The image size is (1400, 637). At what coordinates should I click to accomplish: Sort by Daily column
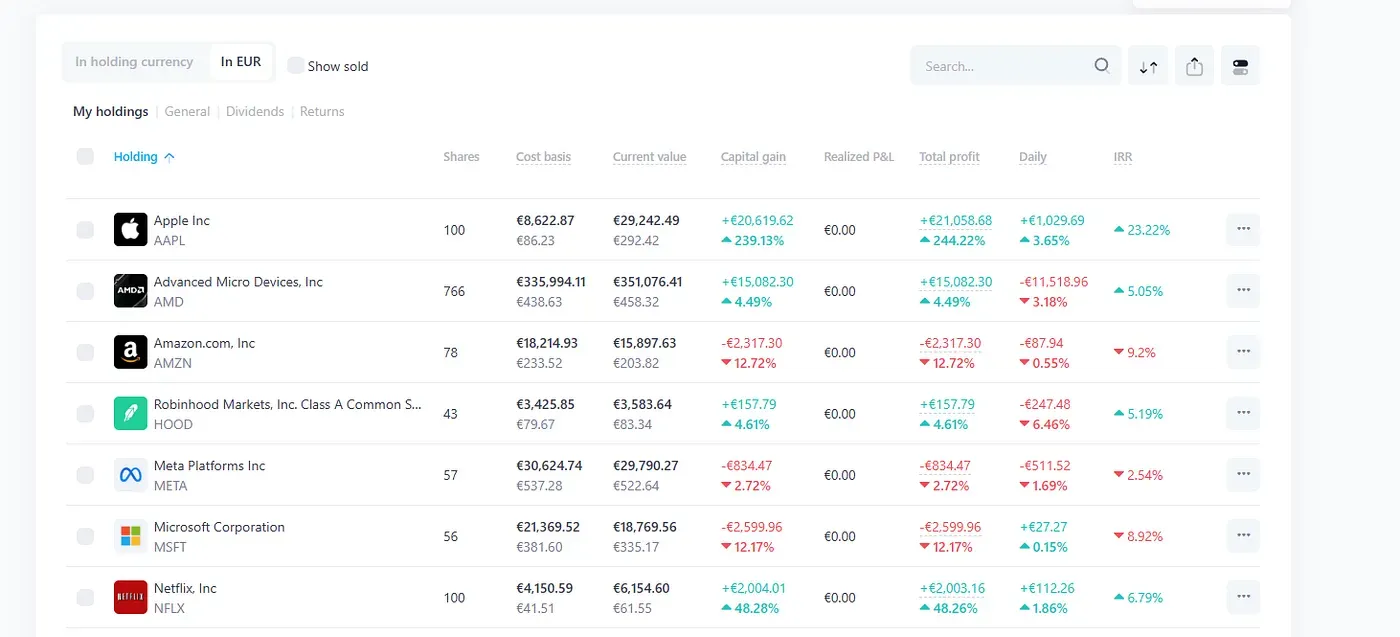point(1033,157)
